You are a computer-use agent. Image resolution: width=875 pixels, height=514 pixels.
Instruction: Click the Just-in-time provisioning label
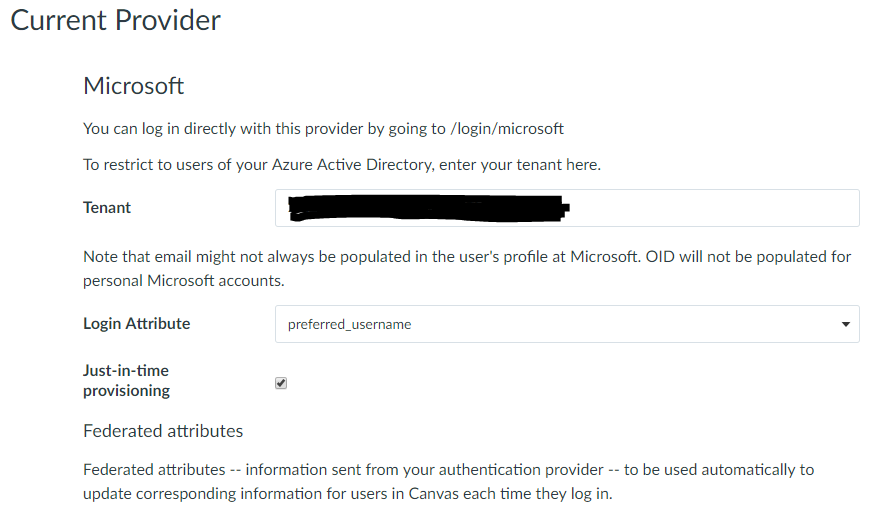coord(126,381)
